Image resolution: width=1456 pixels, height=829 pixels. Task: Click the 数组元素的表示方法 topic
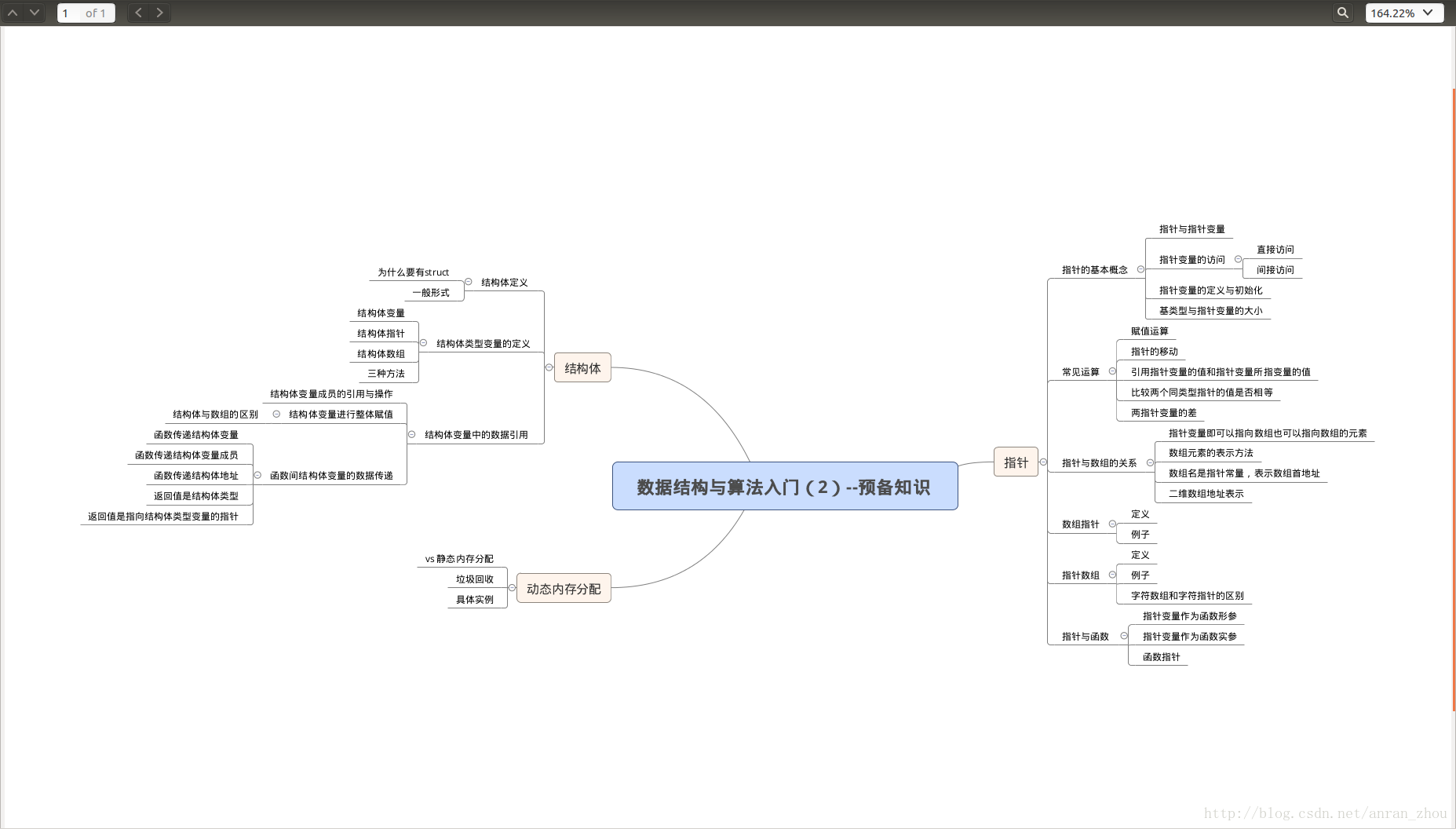tap(1211, 453)
